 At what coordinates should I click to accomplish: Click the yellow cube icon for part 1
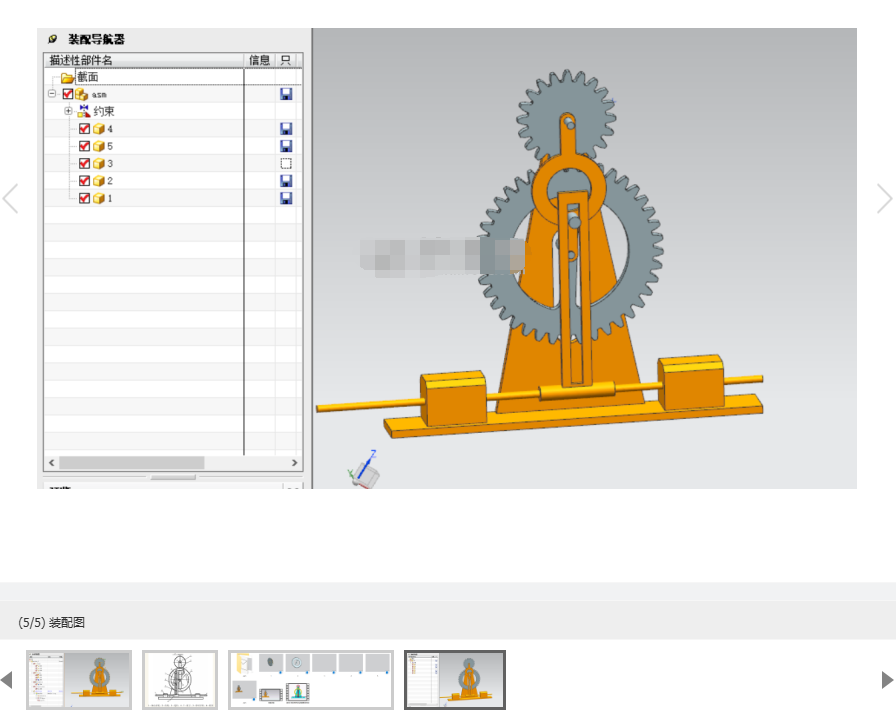[x=99, y=198]
